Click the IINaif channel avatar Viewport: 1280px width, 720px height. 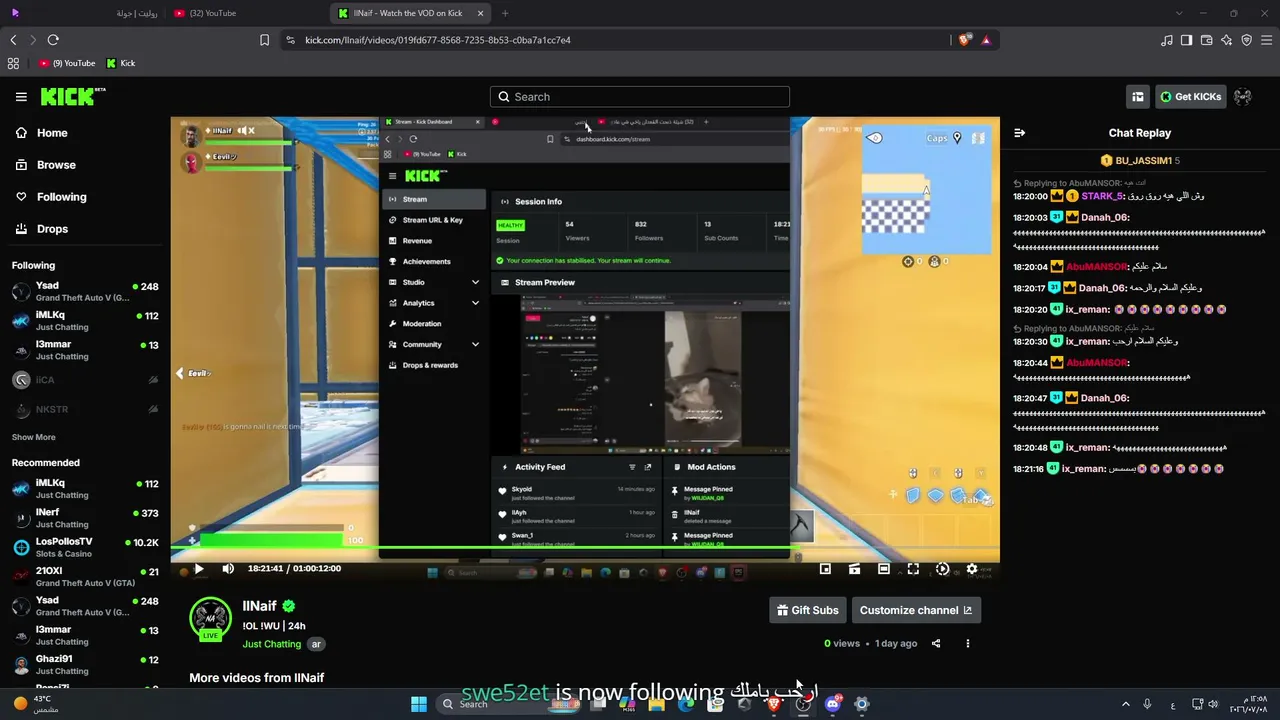tap(210, 619)
